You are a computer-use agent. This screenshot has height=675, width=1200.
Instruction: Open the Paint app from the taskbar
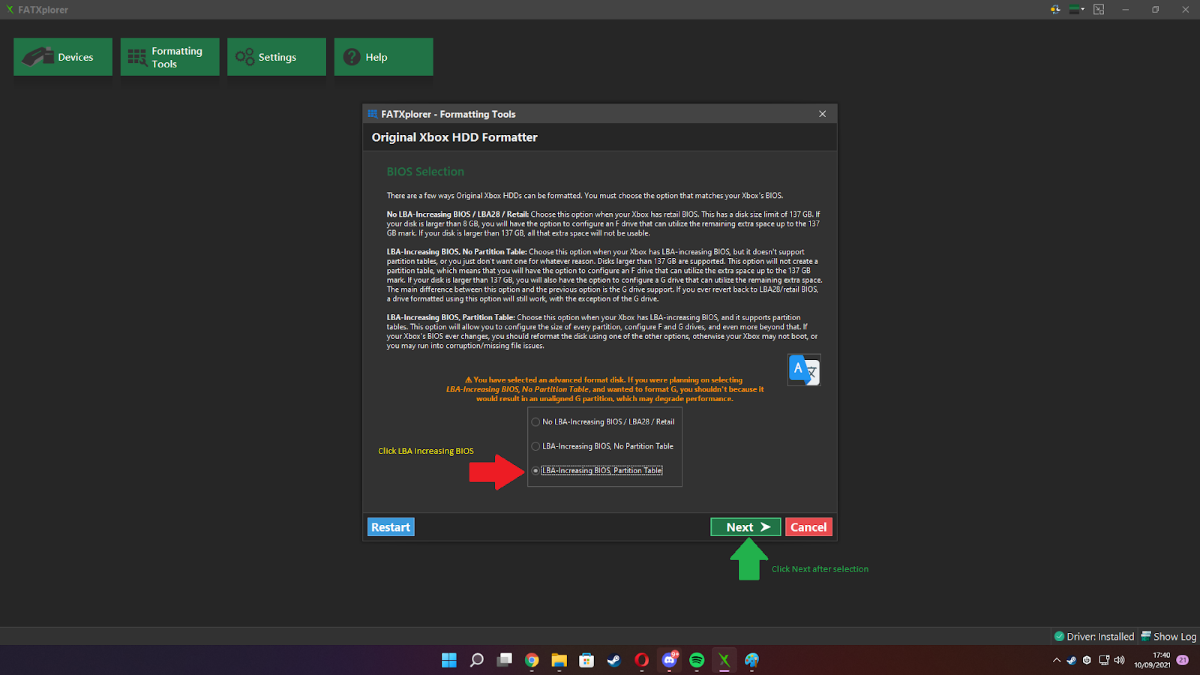tap(752, 660)
